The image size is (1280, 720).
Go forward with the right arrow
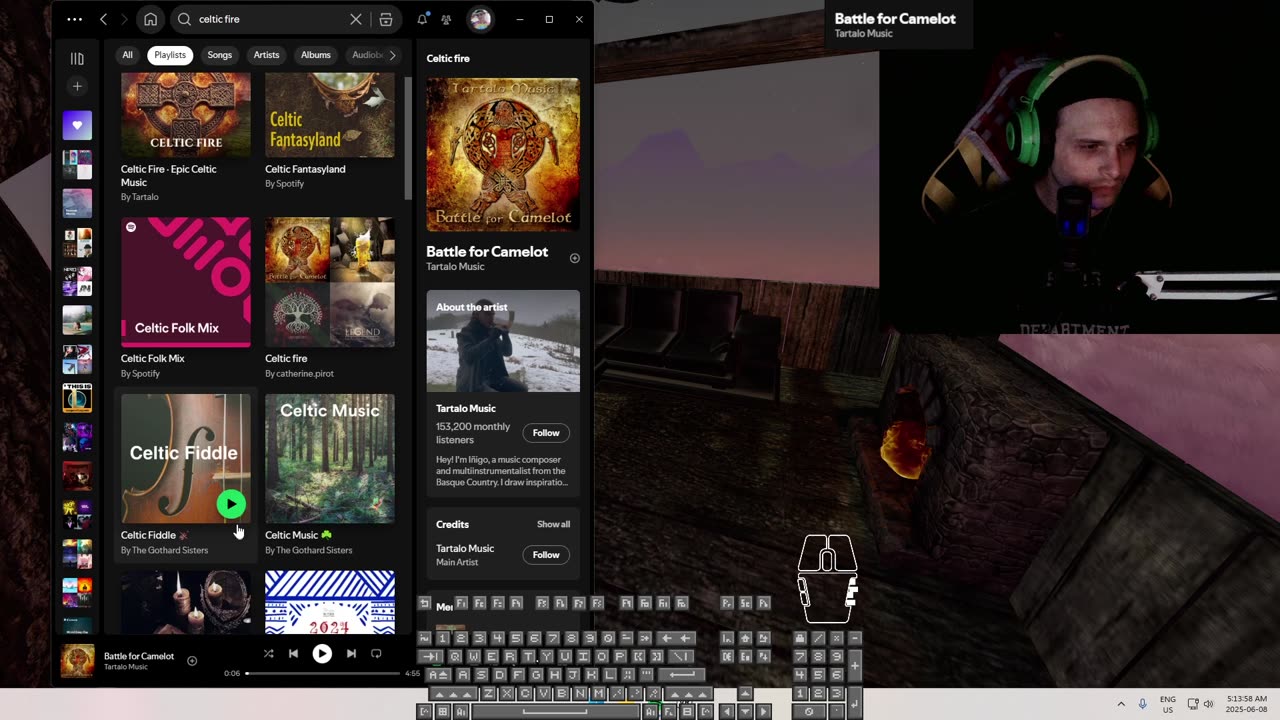pos(124,19)
